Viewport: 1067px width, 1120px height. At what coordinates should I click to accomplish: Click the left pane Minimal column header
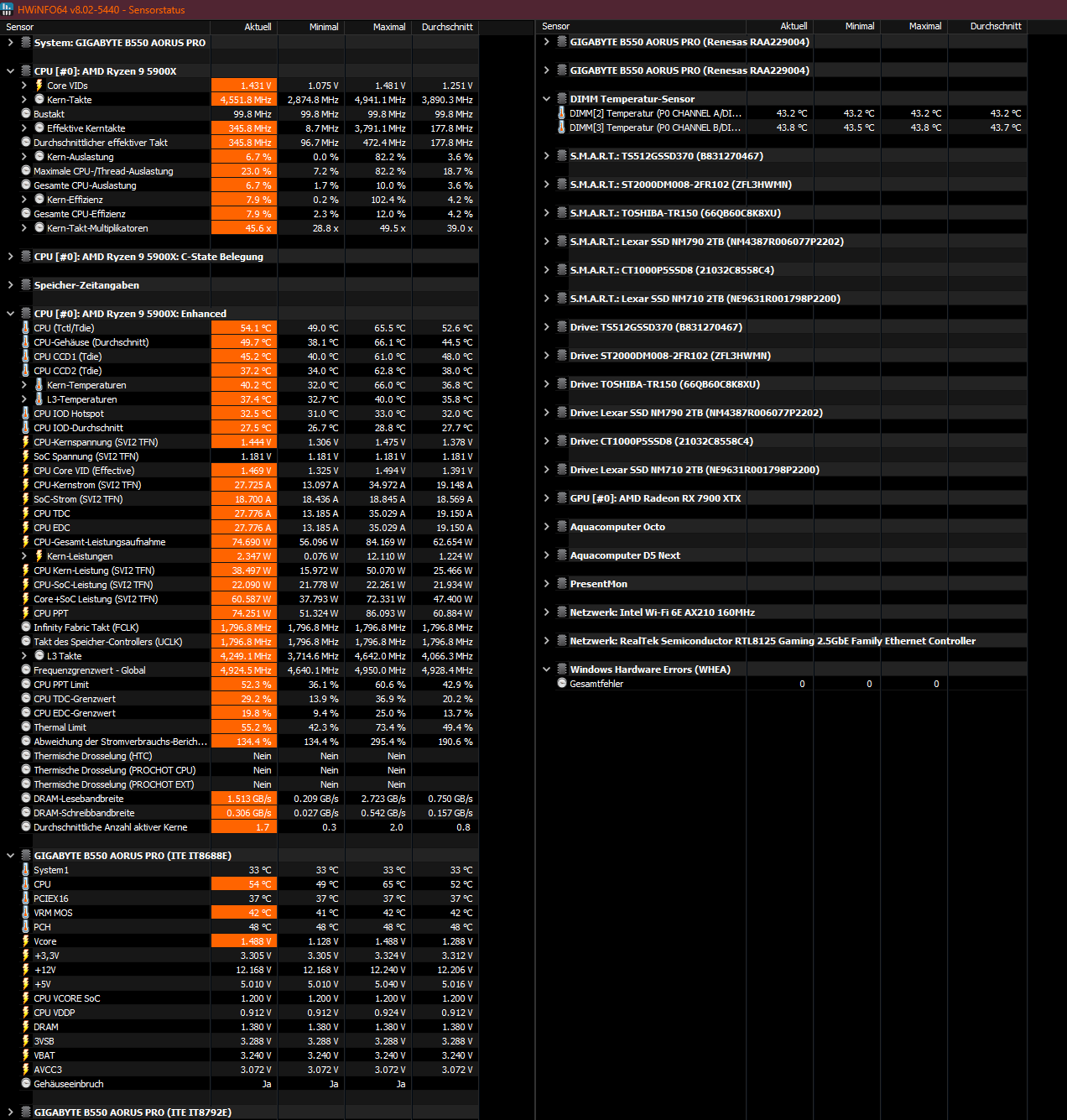(311, 27)
